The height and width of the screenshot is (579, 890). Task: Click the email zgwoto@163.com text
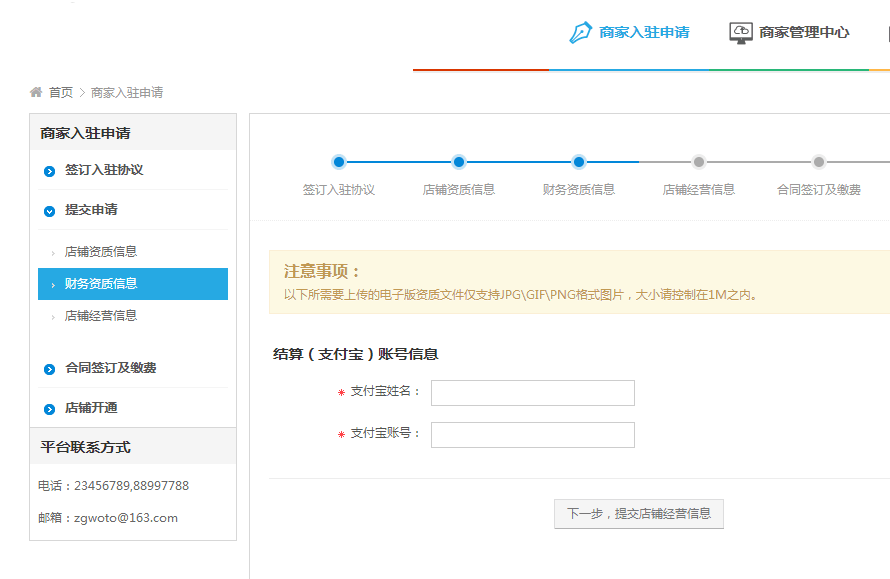pos(126,518)
